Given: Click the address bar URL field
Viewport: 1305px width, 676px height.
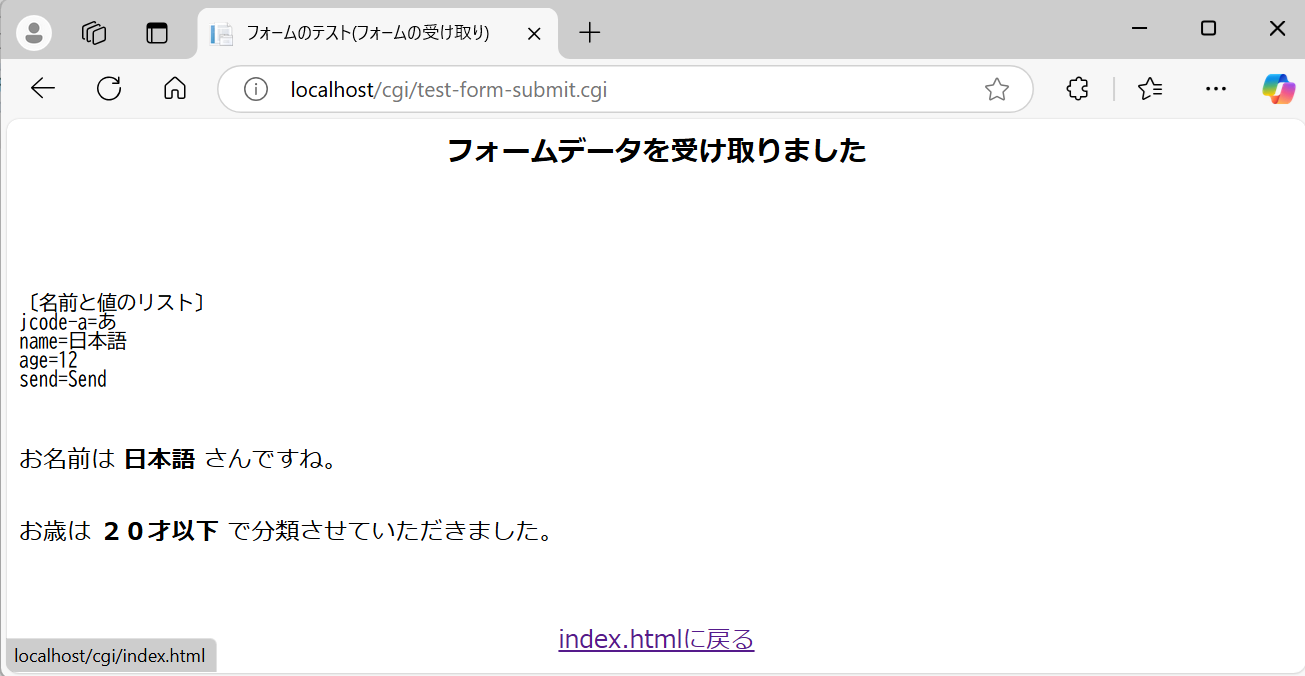Looking at the screenshot, I should click(x=625, y=90).
